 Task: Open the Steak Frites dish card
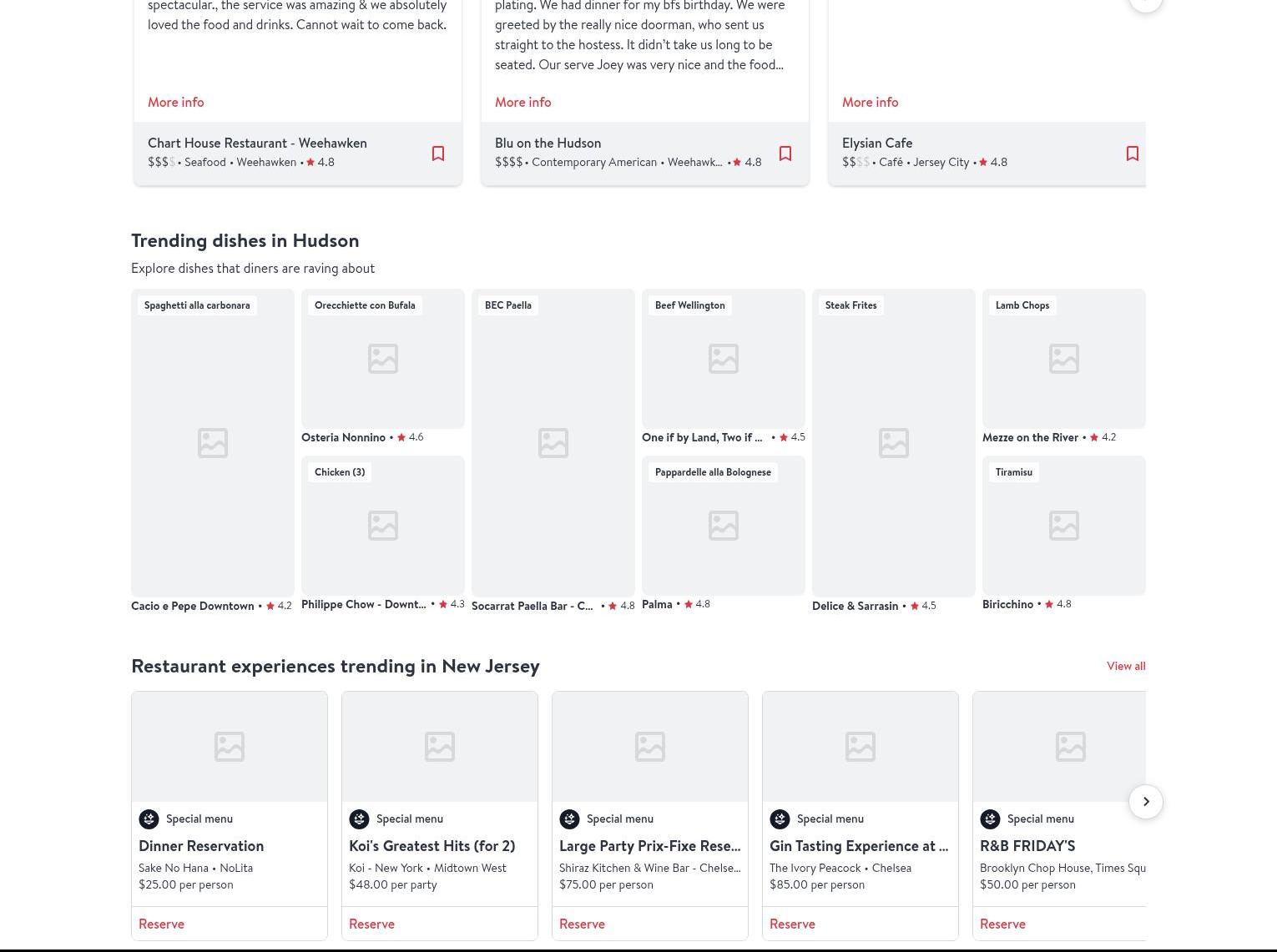click(893, 442)
